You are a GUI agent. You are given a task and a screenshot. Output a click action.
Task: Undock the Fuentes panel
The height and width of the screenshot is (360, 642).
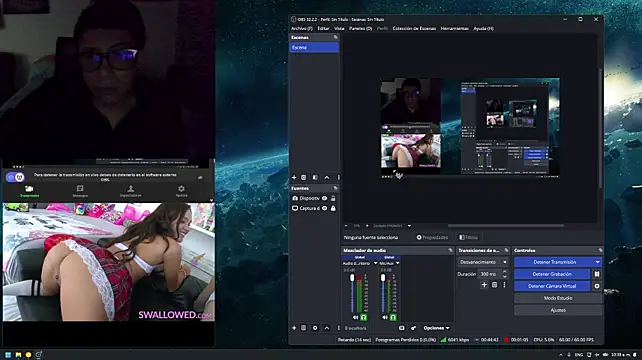(336, 188)
